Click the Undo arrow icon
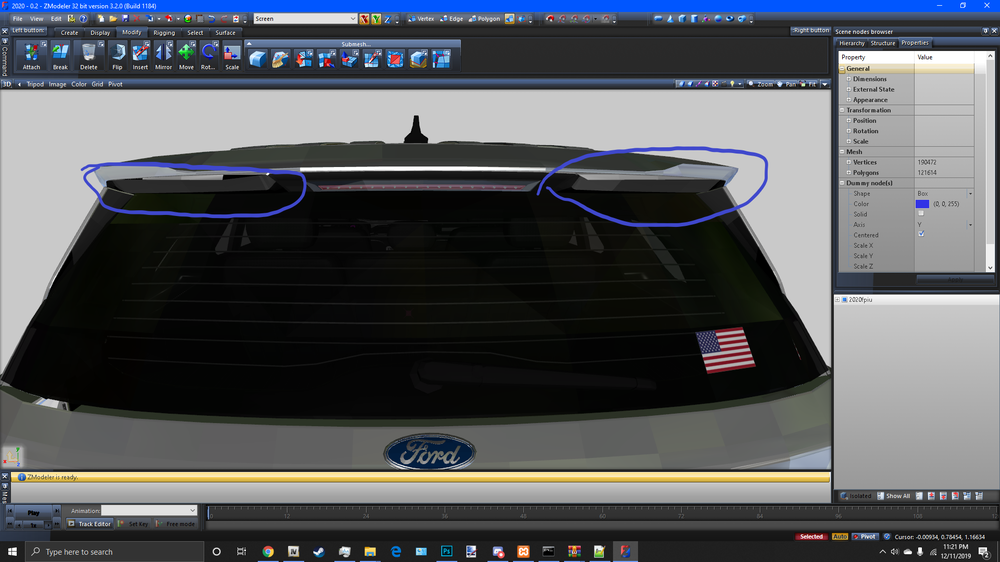The image size is (1000, 562). 212,19
